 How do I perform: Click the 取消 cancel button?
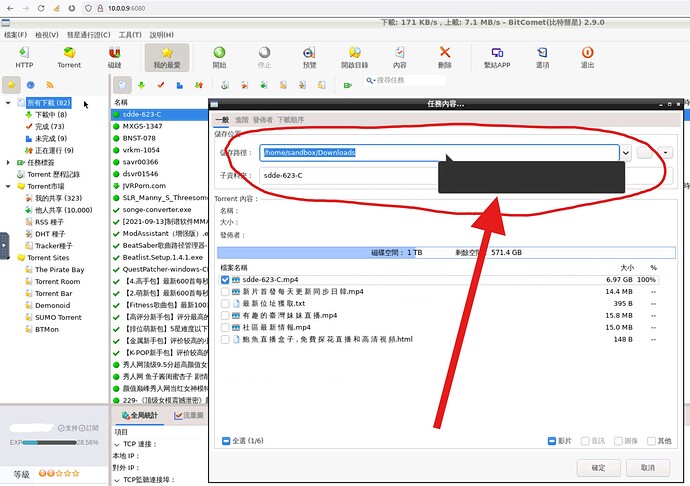(x=648, y=467)
